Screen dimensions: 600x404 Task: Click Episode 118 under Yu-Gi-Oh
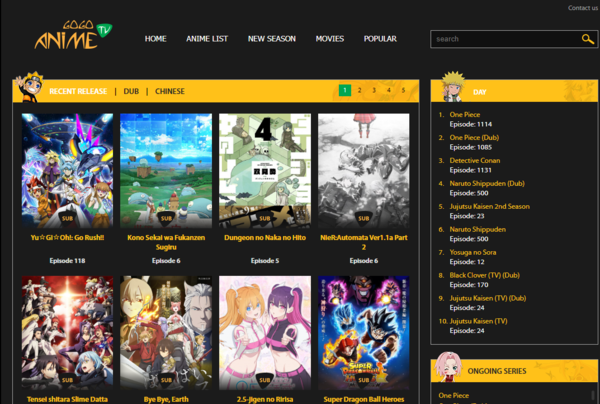pyautogui.click(x=67, y=261)
